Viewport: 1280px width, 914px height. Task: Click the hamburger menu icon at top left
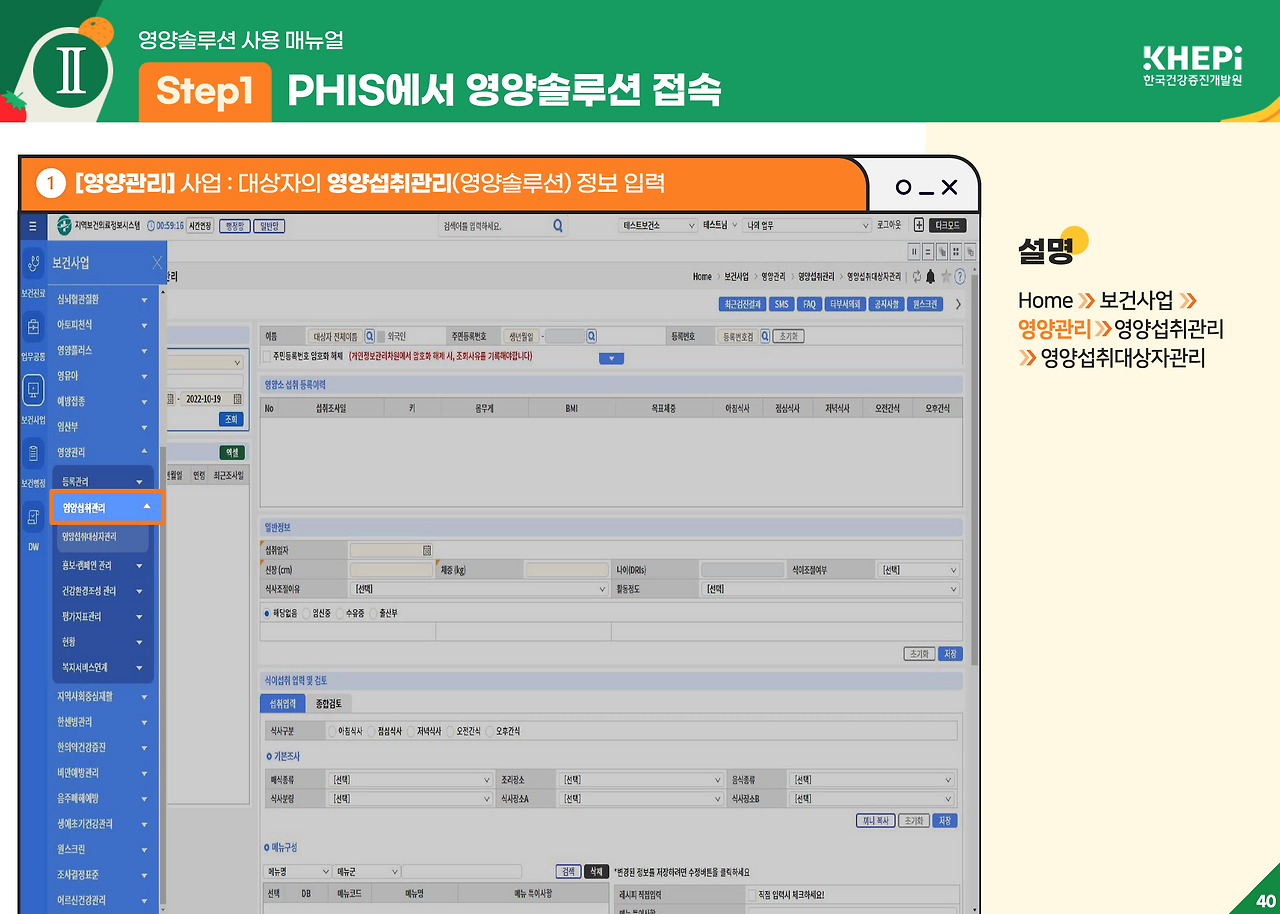(x=31, y=226)
